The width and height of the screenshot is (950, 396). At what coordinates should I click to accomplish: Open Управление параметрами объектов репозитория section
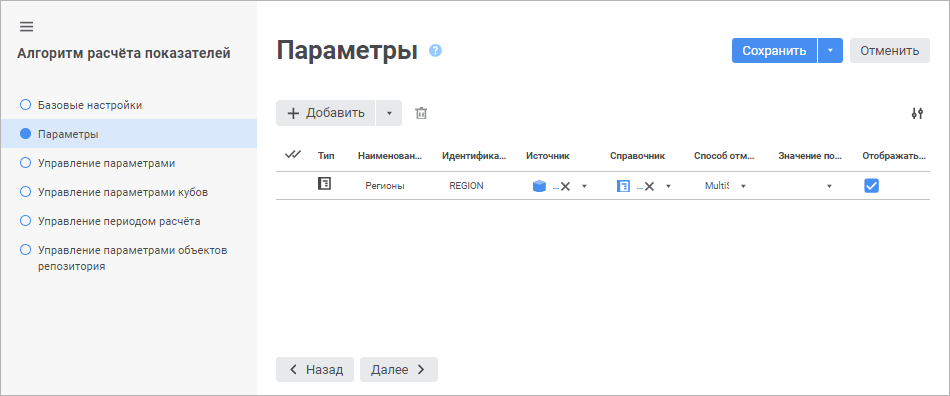click(124, 258)
